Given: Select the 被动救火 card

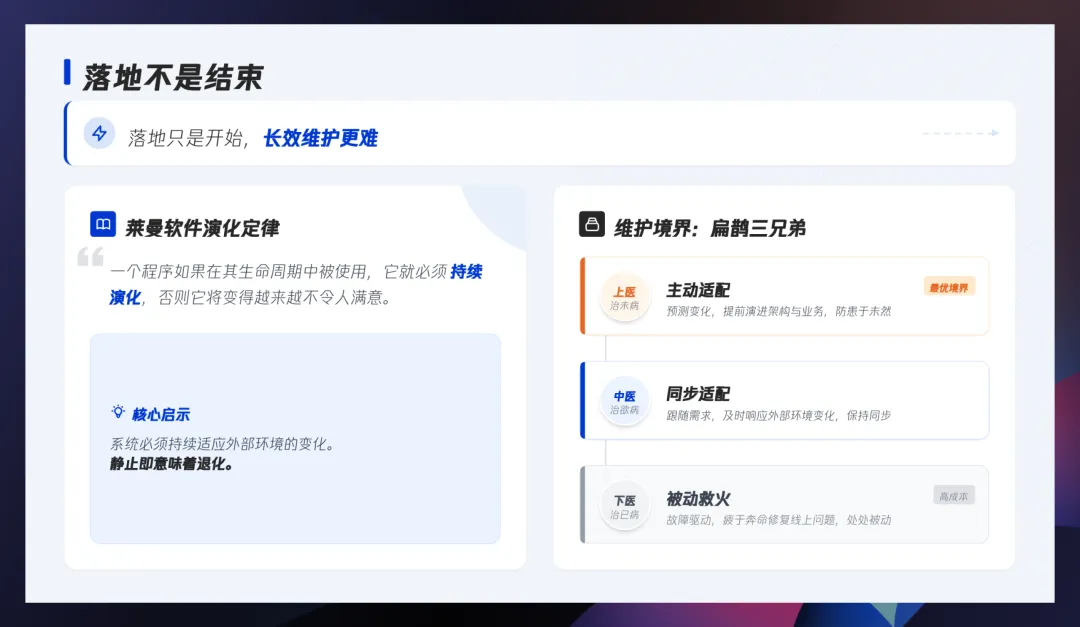Looking at the screenshot, I should (785, 504).
